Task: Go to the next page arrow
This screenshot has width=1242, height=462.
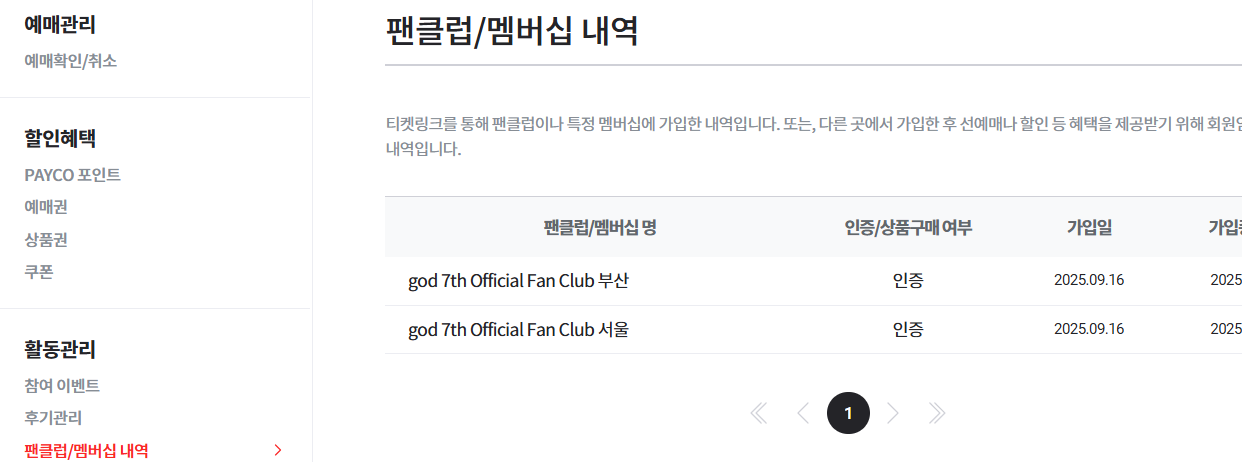Action: click(893, 413)
